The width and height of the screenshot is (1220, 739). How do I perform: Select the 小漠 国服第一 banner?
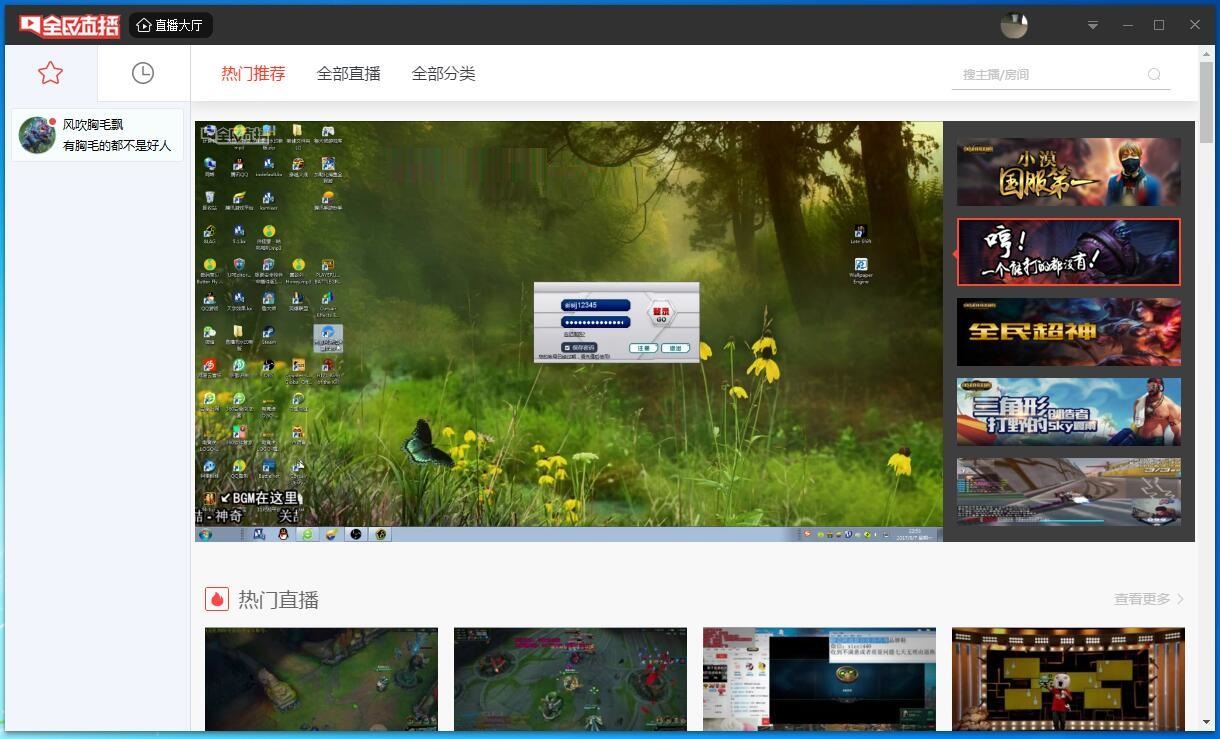[1068, 172]
